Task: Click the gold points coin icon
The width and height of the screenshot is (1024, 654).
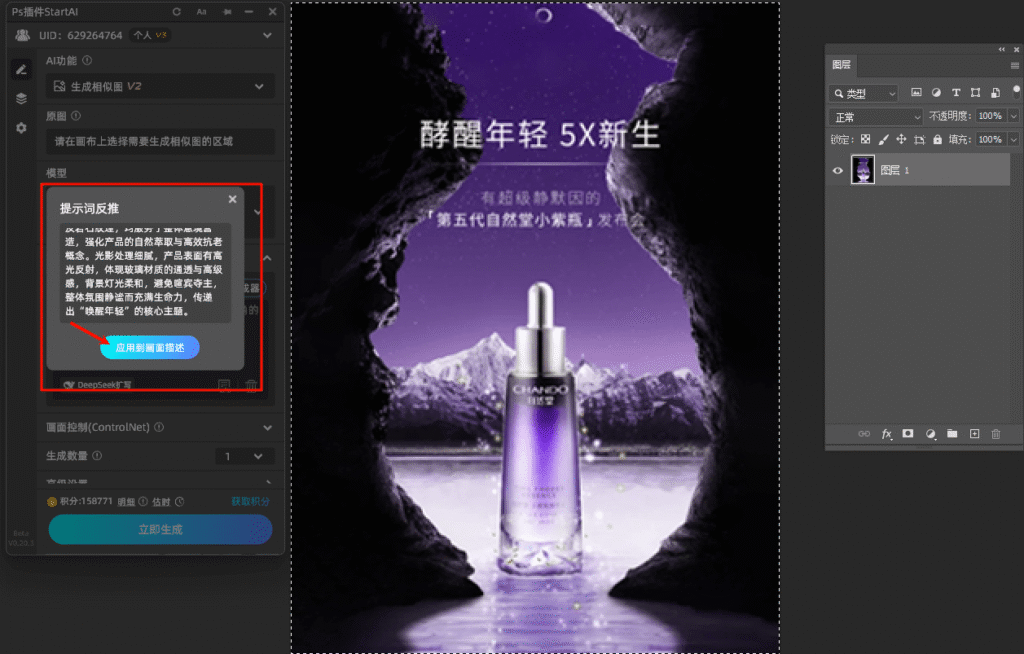Action: (x=52, y=502)
